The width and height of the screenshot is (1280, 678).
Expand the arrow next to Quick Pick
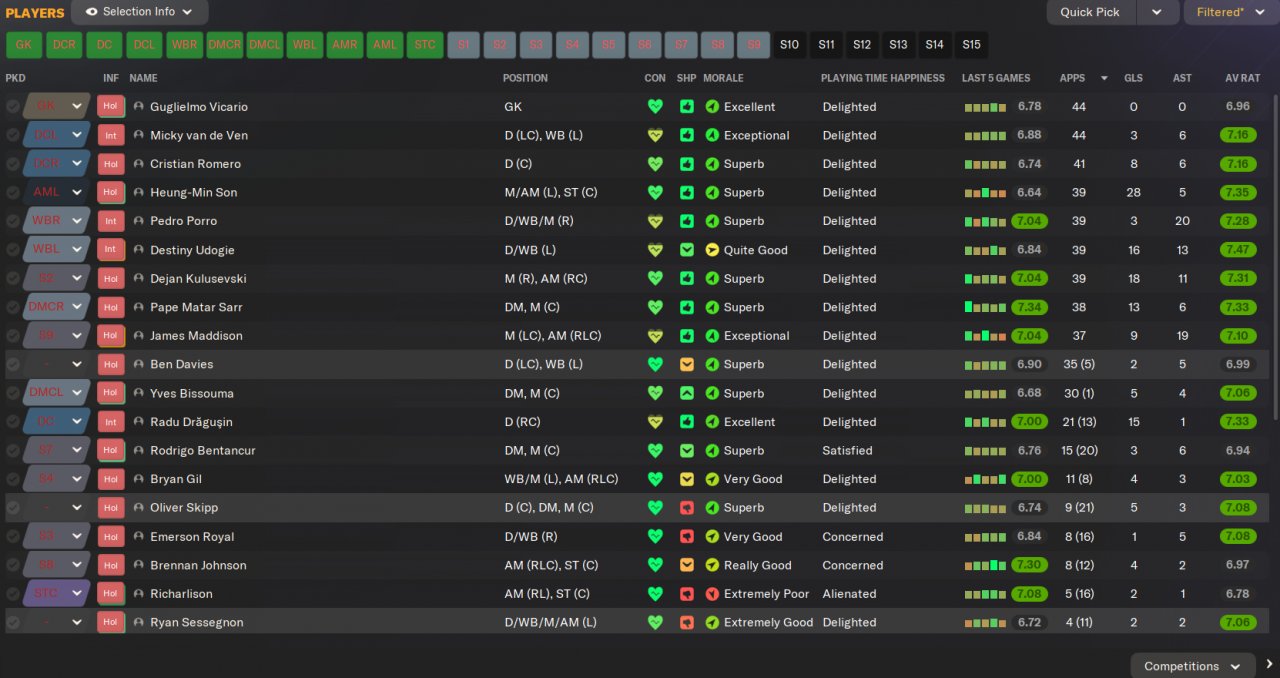coord(1157,12)
